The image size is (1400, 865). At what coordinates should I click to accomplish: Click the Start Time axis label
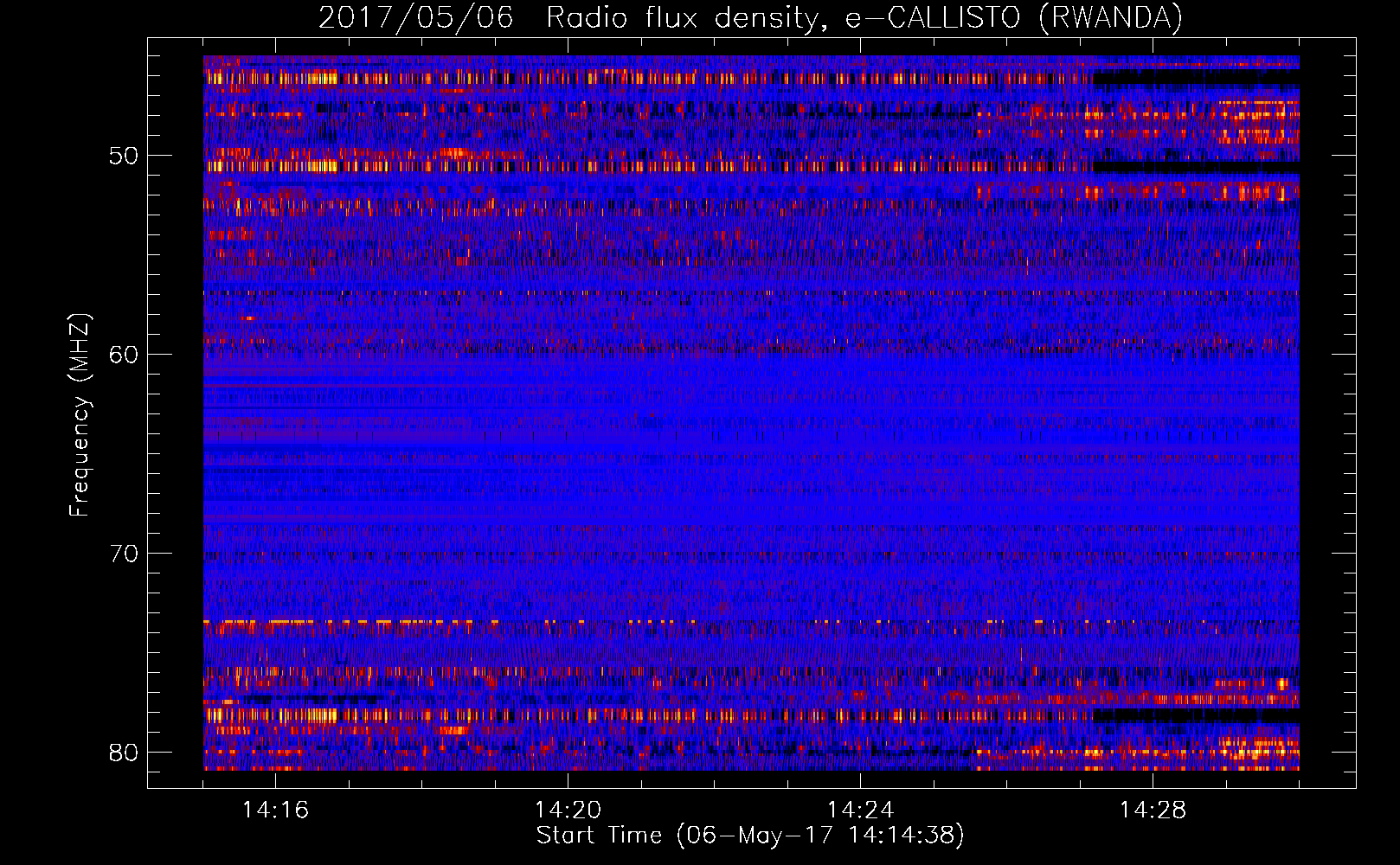pyautogui.click(x=750, y=836)
